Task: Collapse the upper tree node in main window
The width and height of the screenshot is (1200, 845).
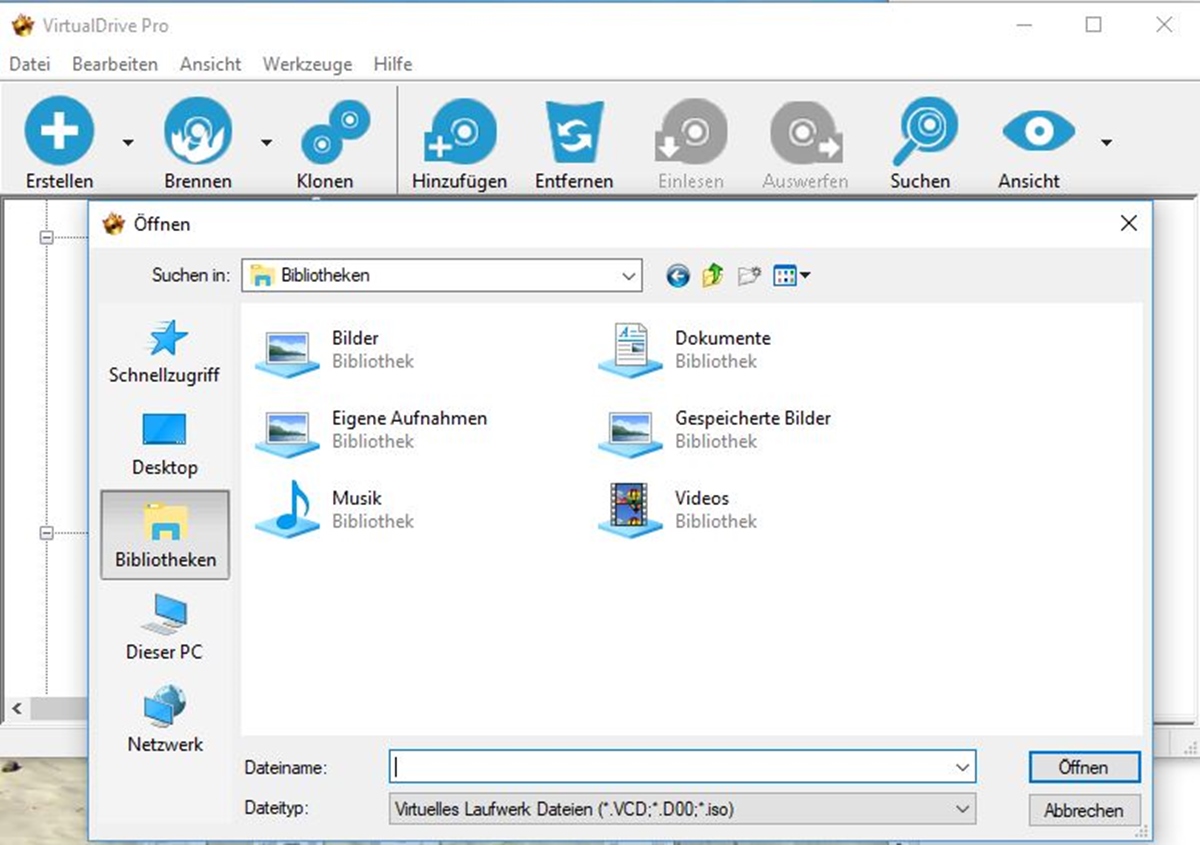Action: click(x=46, y=237)
